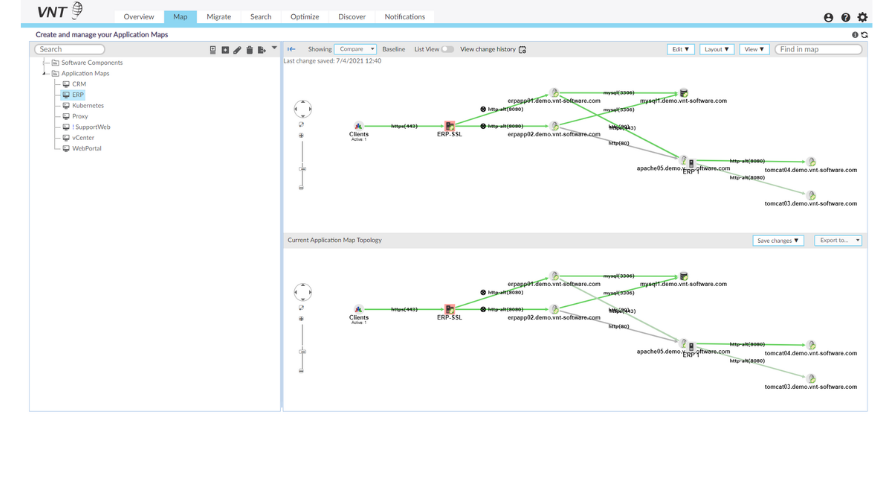Screen dimensions: 890x500
Task: Open the View dropdown menu
Action: (x=754, y=49)
